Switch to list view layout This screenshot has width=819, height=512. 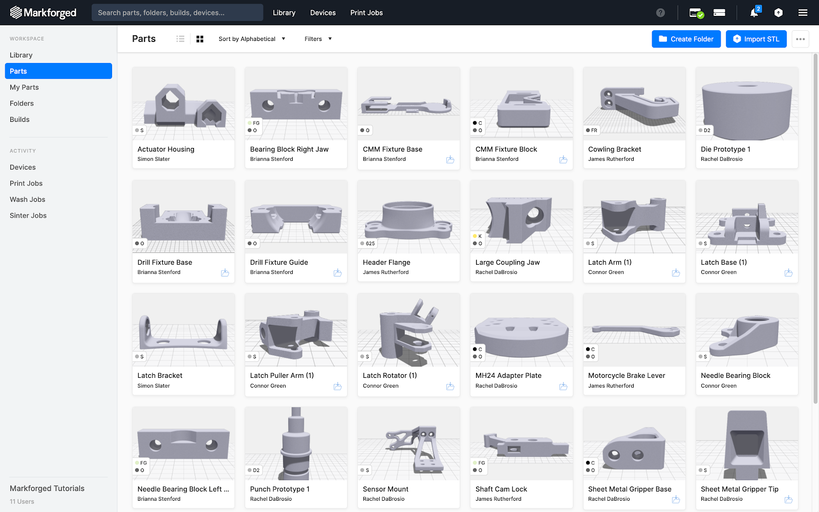coord(180,39)
